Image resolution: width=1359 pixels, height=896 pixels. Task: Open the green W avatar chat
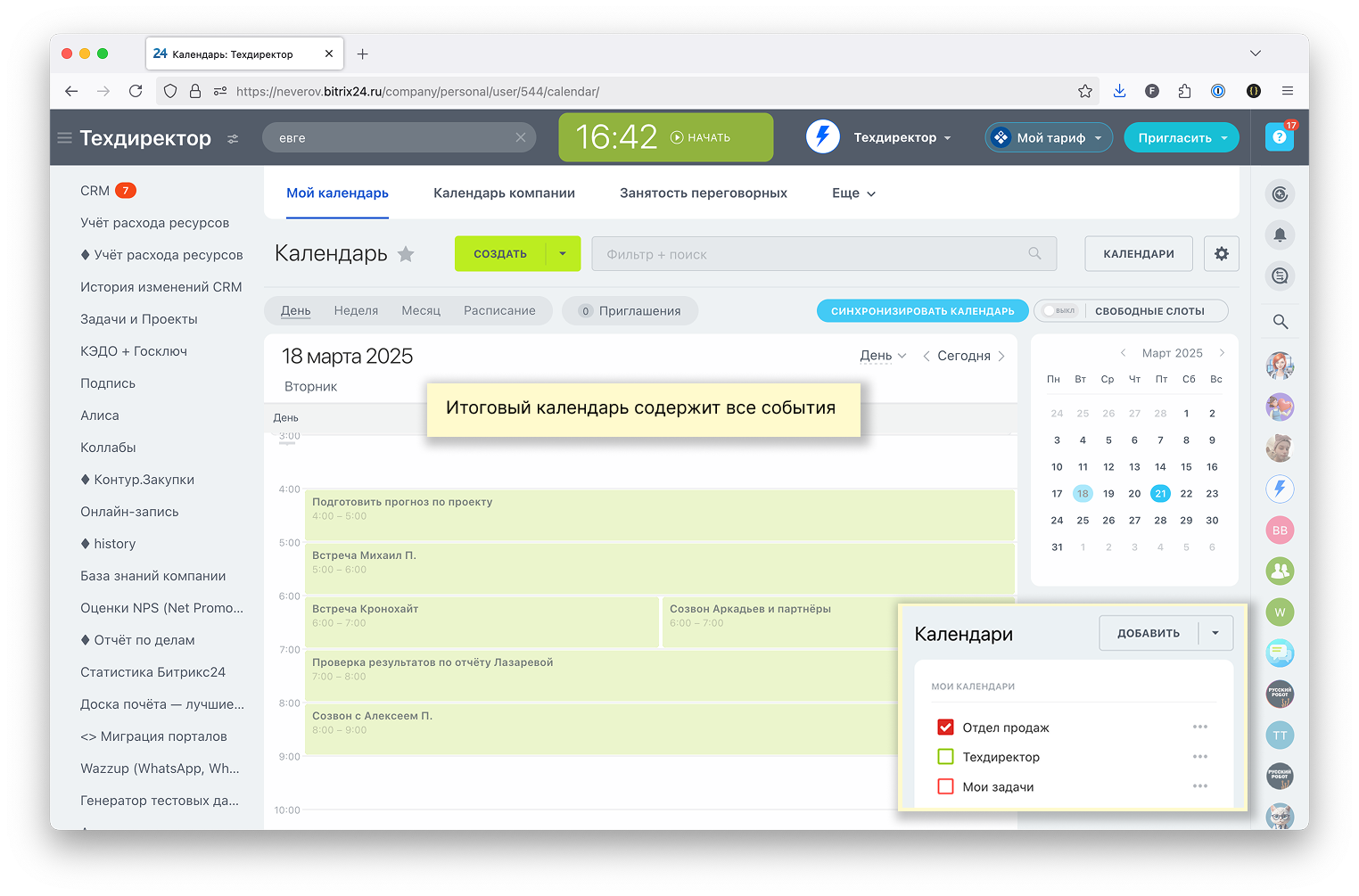pyautogui.click(x=1280, y=612)
